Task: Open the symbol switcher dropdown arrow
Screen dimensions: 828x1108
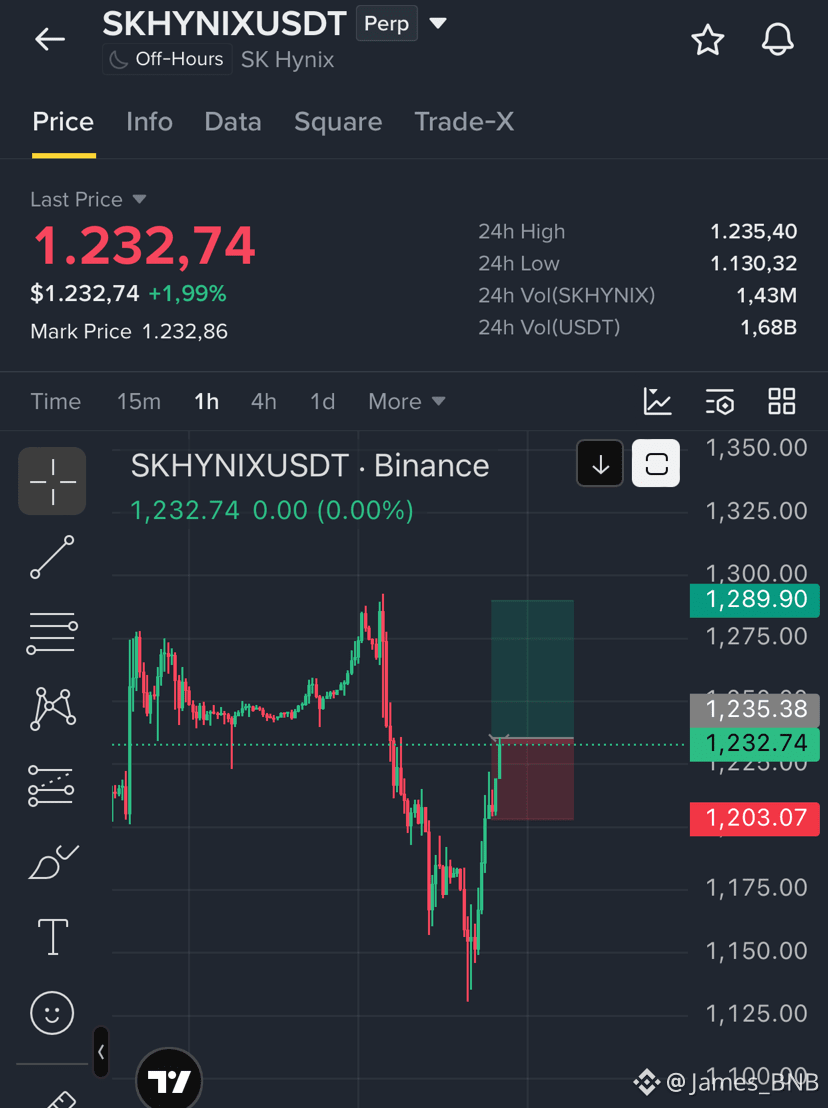Action: click(x=438, y=23)
